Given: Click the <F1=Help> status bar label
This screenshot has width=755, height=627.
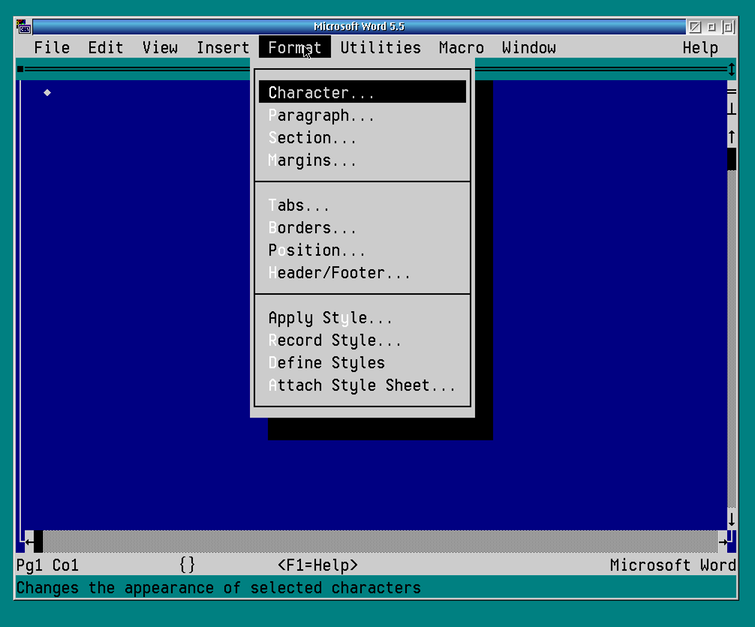Looking at the screenshot, I should pyautogui.click(x=318, y=565).
